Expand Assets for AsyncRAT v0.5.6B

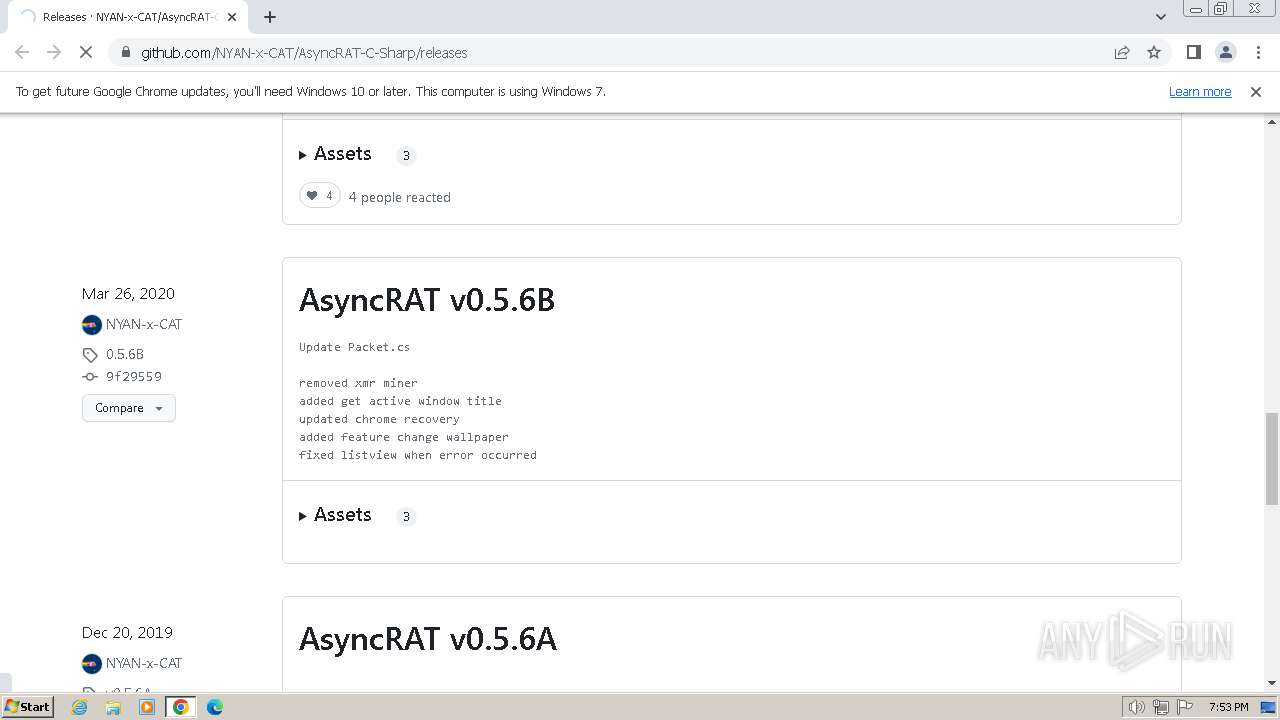click(x=335, y=515)
